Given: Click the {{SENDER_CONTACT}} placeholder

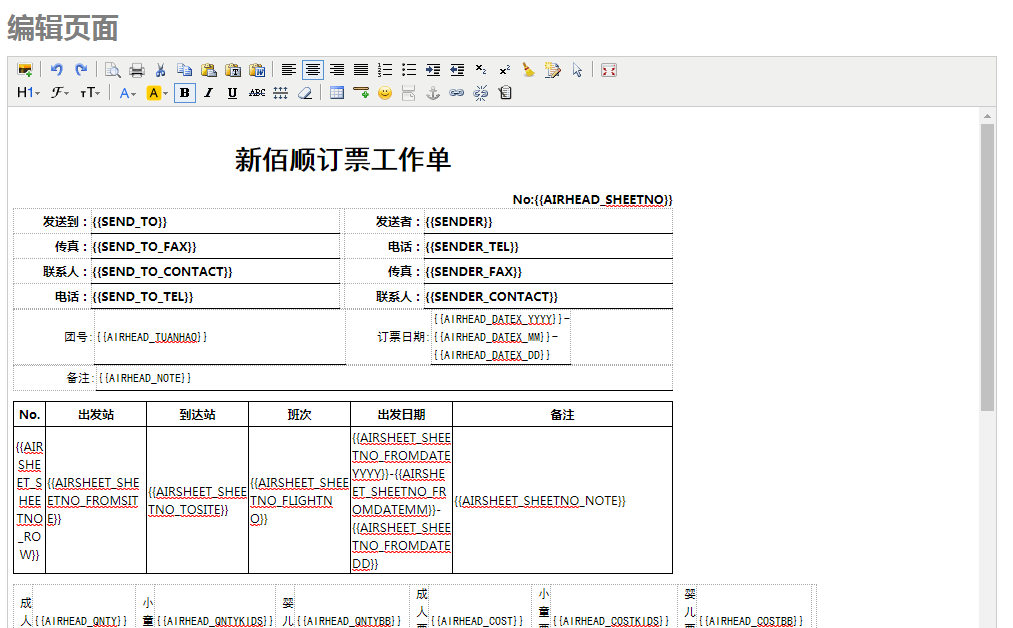Looking at the screenshot, I should (x=492, y=297).
